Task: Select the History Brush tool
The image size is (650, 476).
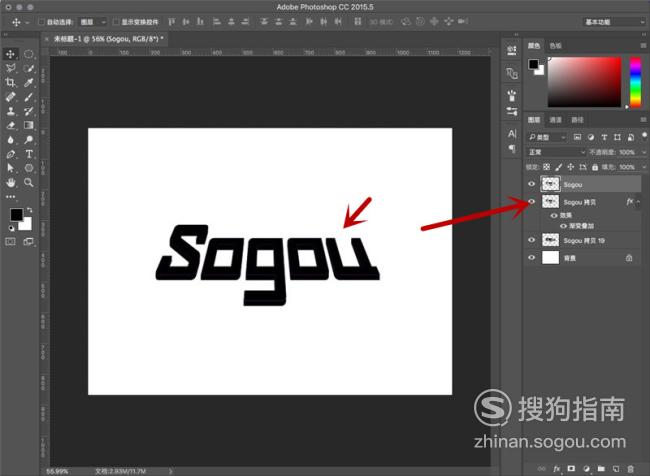Action: tap(28, 111)
